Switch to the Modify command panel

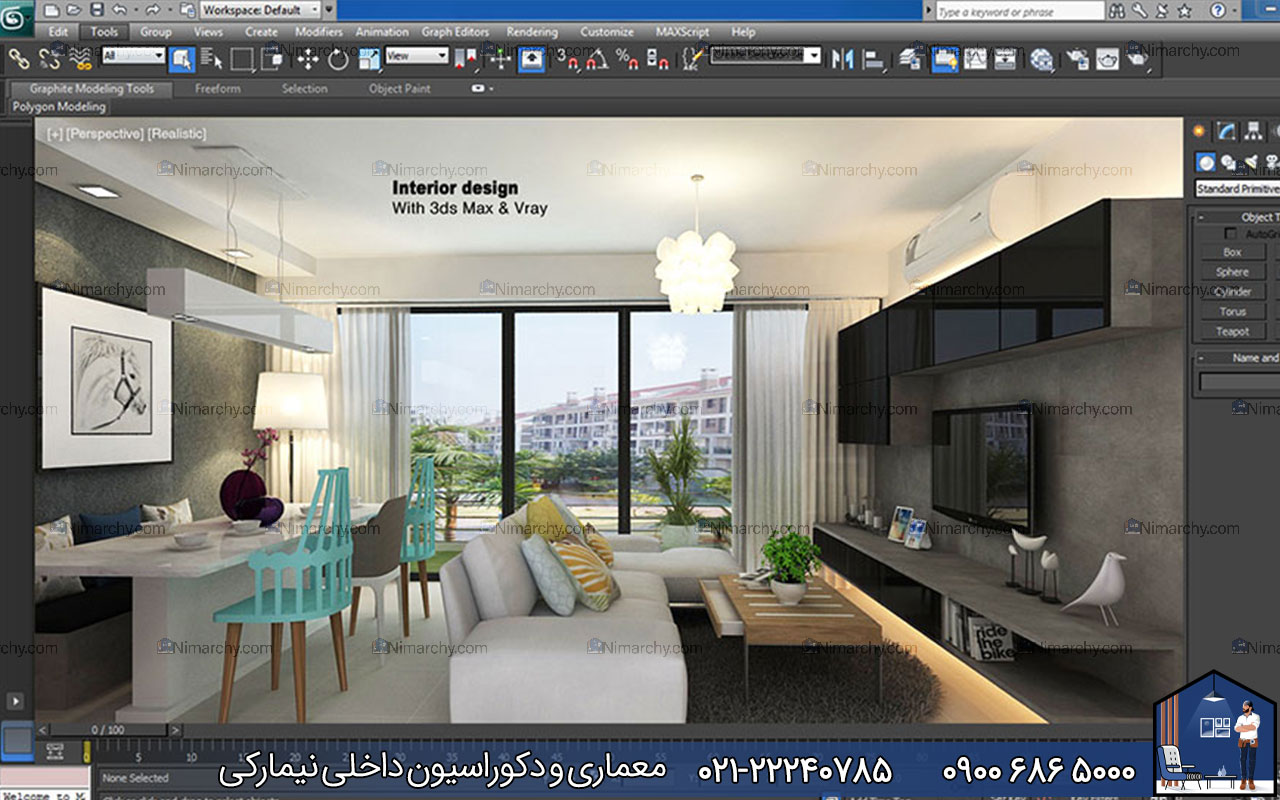[1224, 131]
